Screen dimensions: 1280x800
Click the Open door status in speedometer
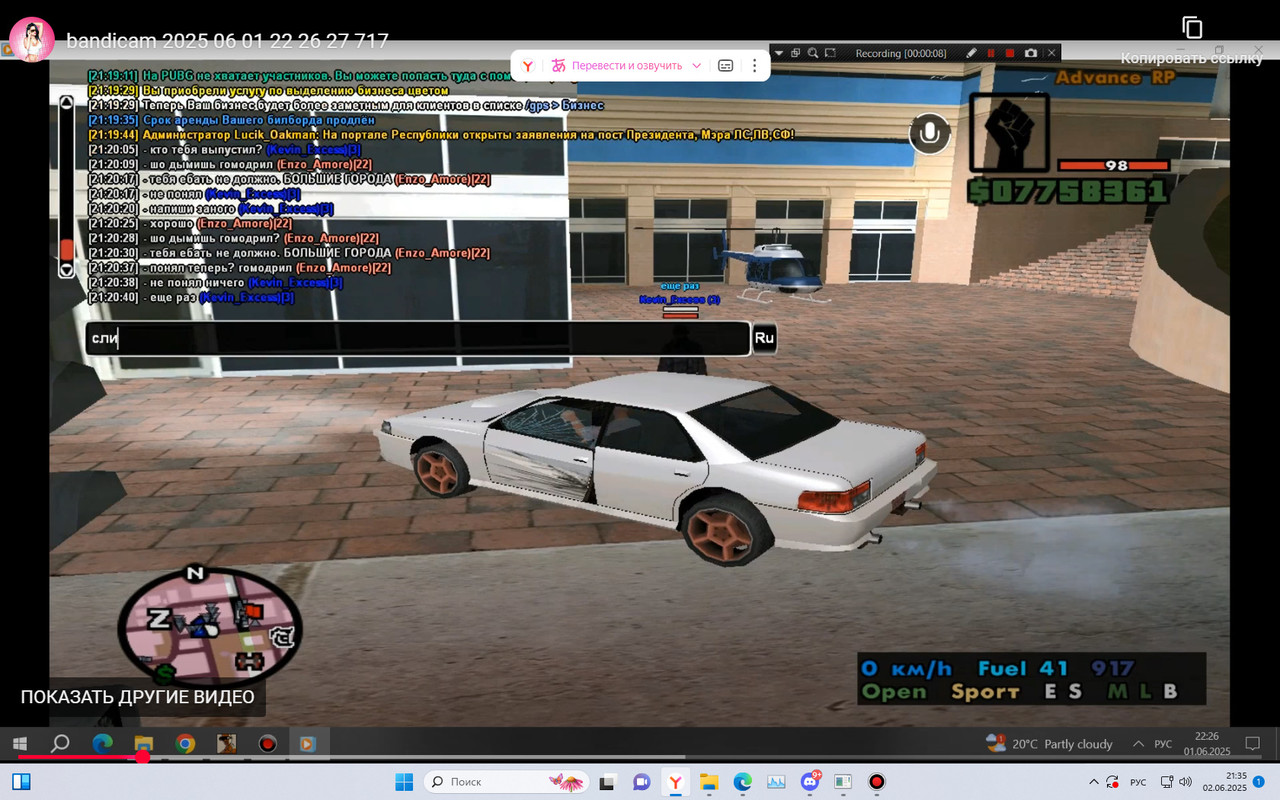(x=894, y=691)
